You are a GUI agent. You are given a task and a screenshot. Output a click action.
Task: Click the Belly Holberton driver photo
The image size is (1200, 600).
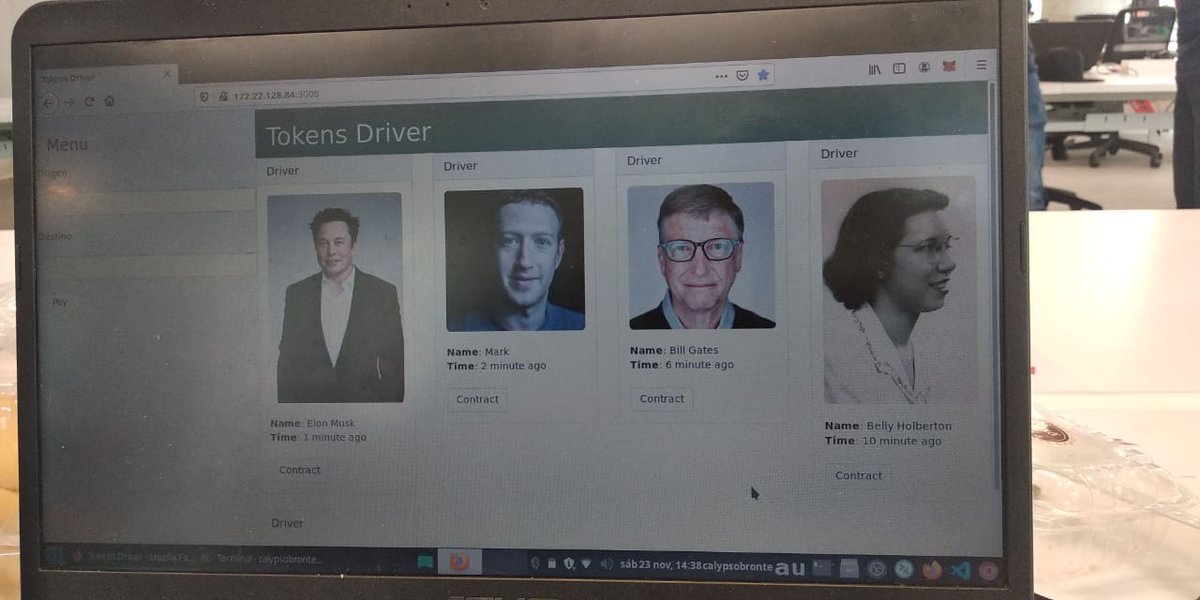pos(899,291)
